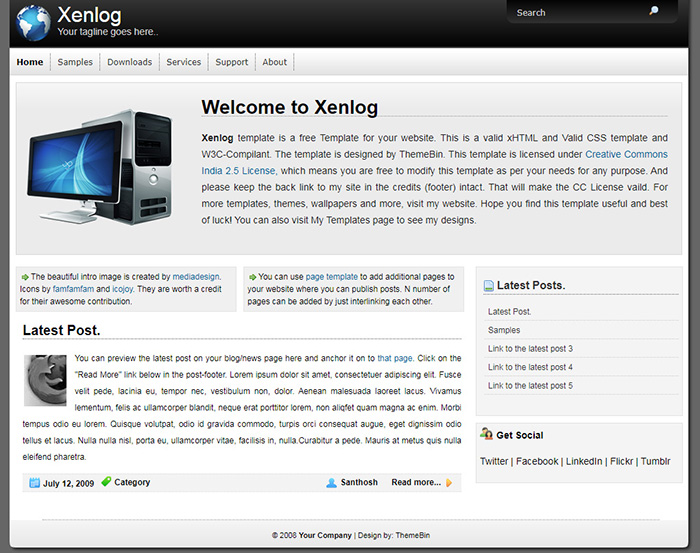Open the About menu item
Viewport: 700px width, 553px height.
[275, 62]
